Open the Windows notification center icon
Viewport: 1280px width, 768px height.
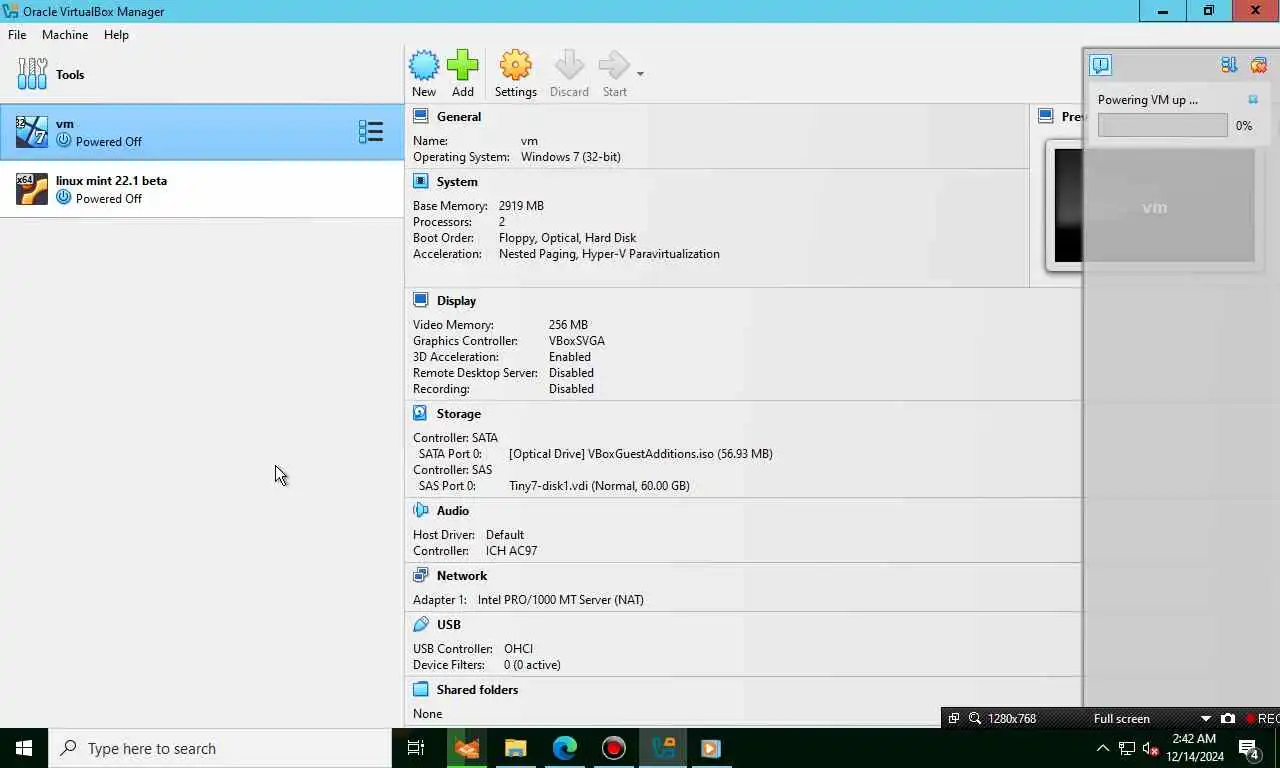(x=1248, y=748)
